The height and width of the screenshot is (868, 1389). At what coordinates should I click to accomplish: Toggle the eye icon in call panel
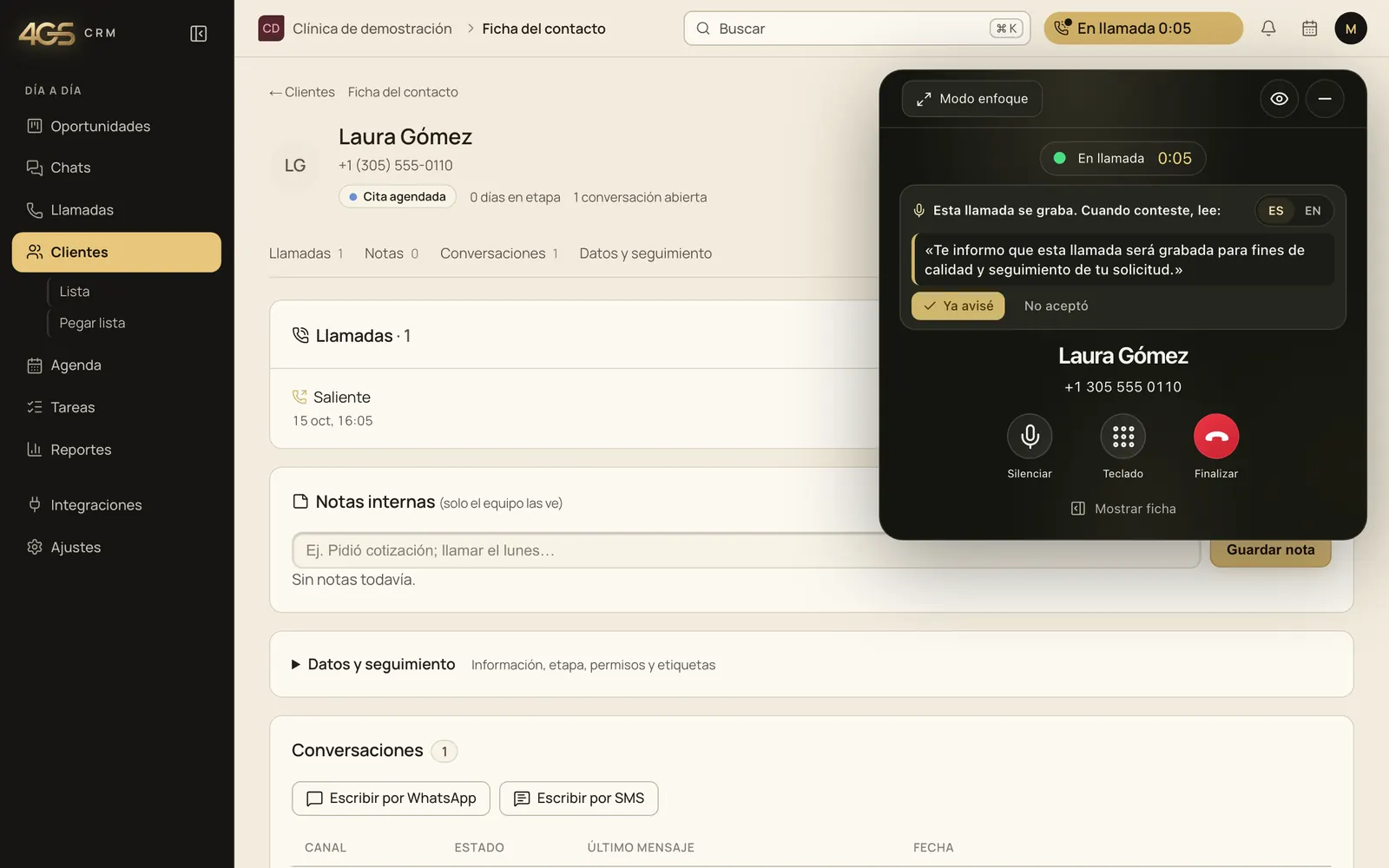pyautogui.click(x=1279, y=99)
